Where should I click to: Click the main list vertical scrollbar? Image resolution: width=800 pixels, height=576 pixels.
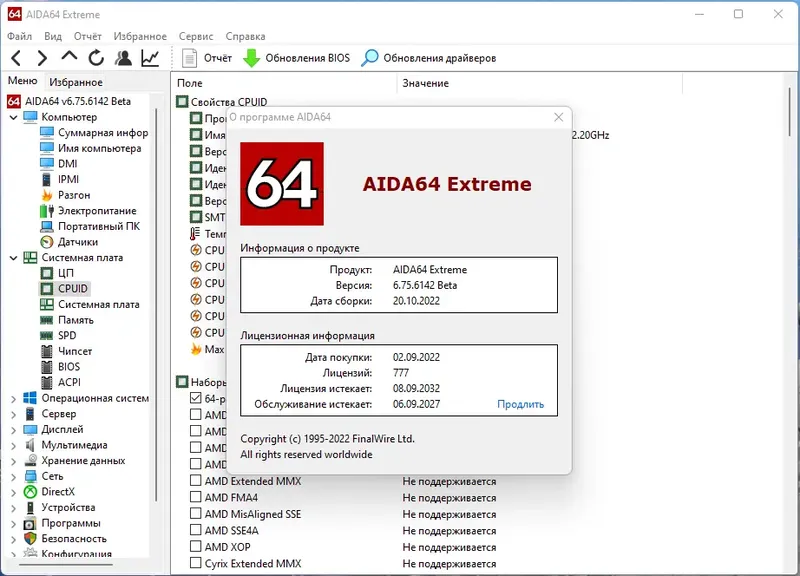[790, 111]
